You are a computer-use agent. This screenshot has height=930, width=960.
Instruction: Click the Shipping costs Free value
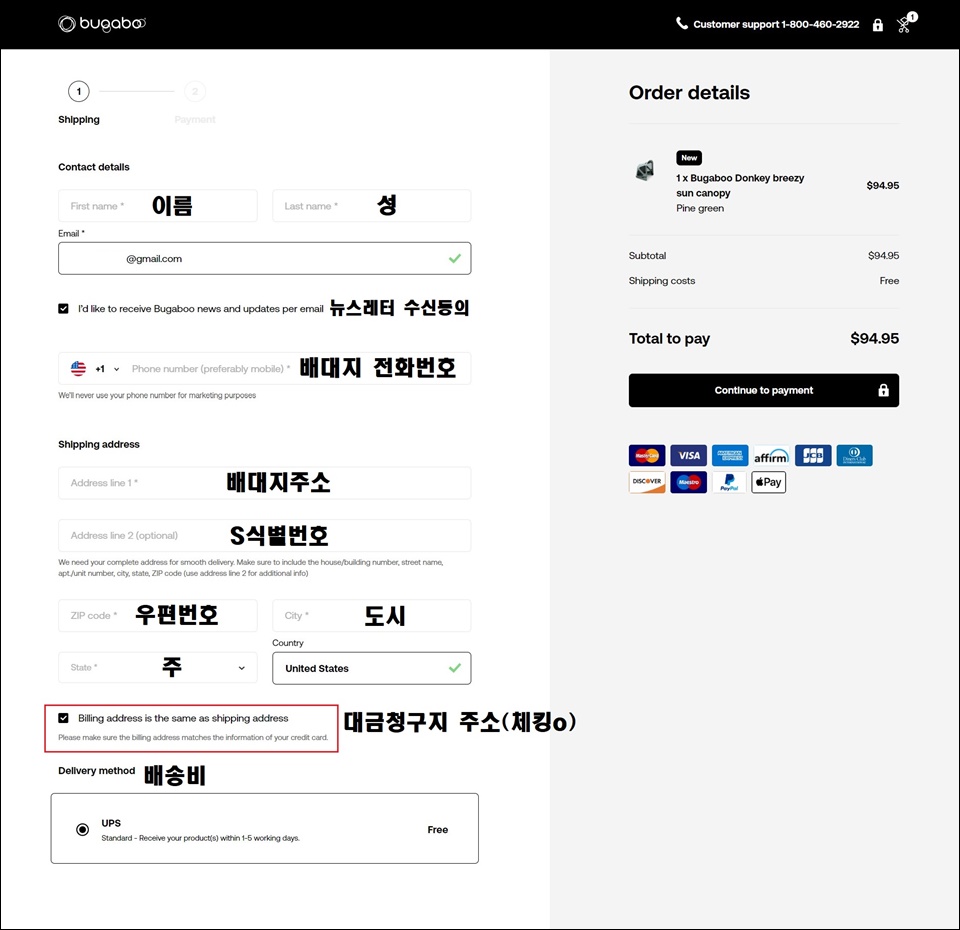pos(889,280)
